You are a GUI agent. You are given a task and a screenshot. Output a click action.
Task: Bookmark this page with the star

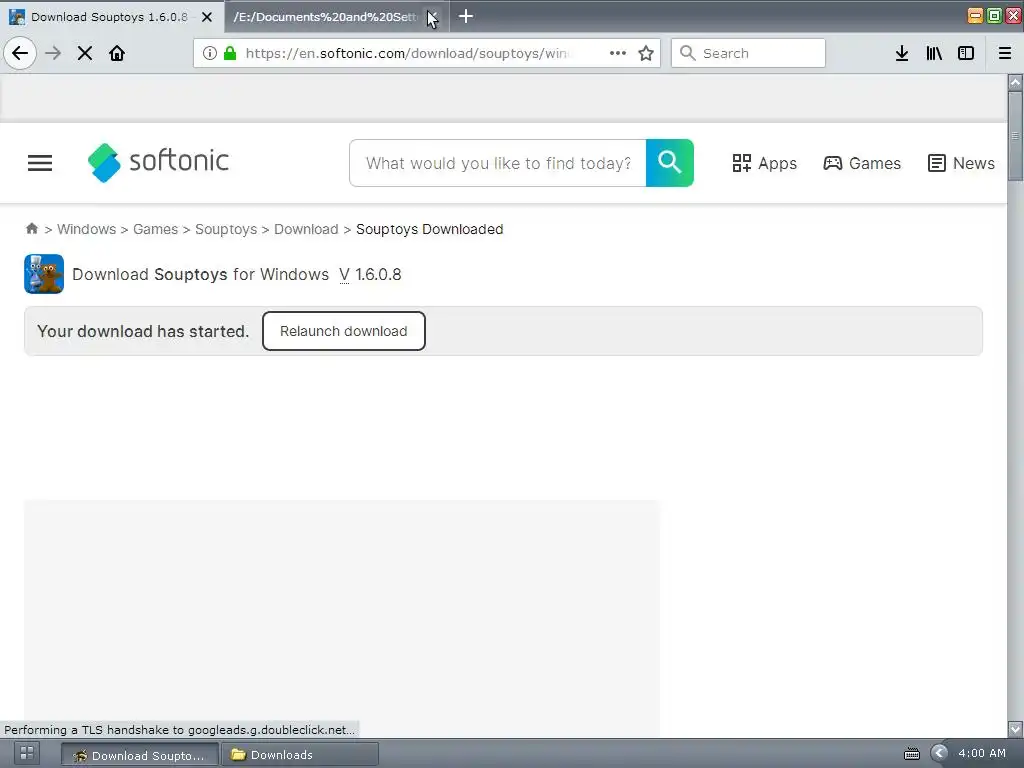[646, 53]
